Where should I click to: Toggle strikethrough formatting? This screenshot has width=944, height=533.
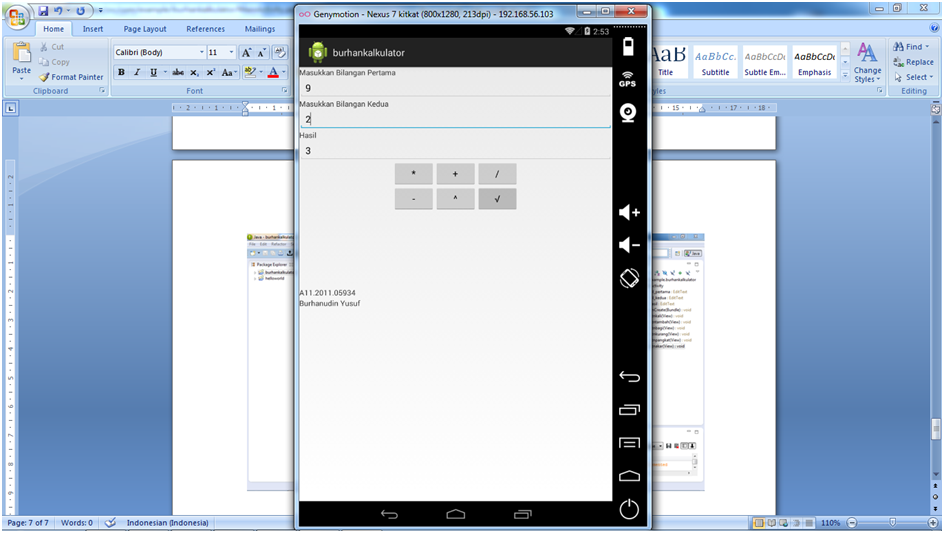coord(178,72)
